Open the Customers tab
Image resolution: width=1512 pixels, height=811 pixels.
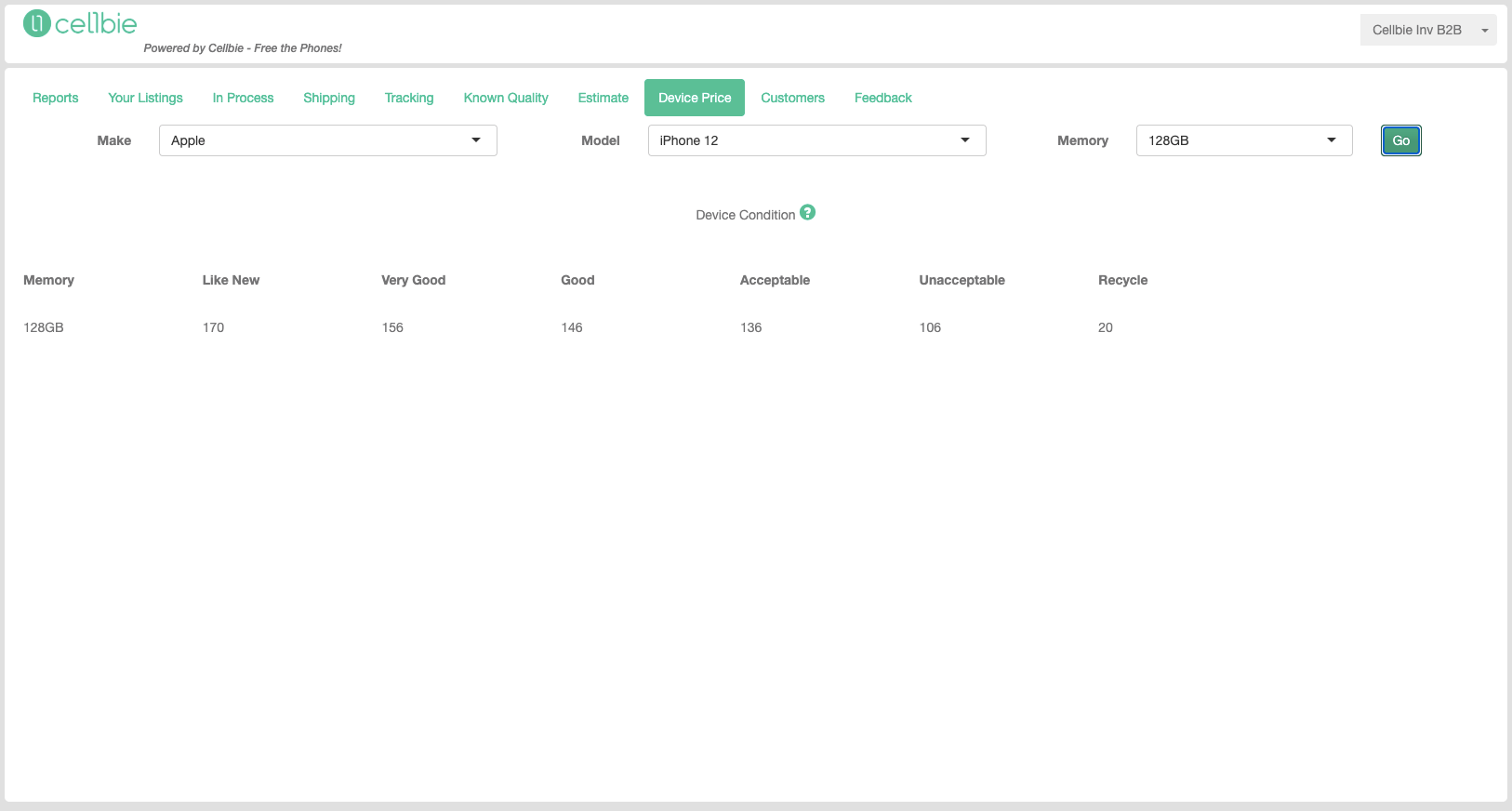793,98
